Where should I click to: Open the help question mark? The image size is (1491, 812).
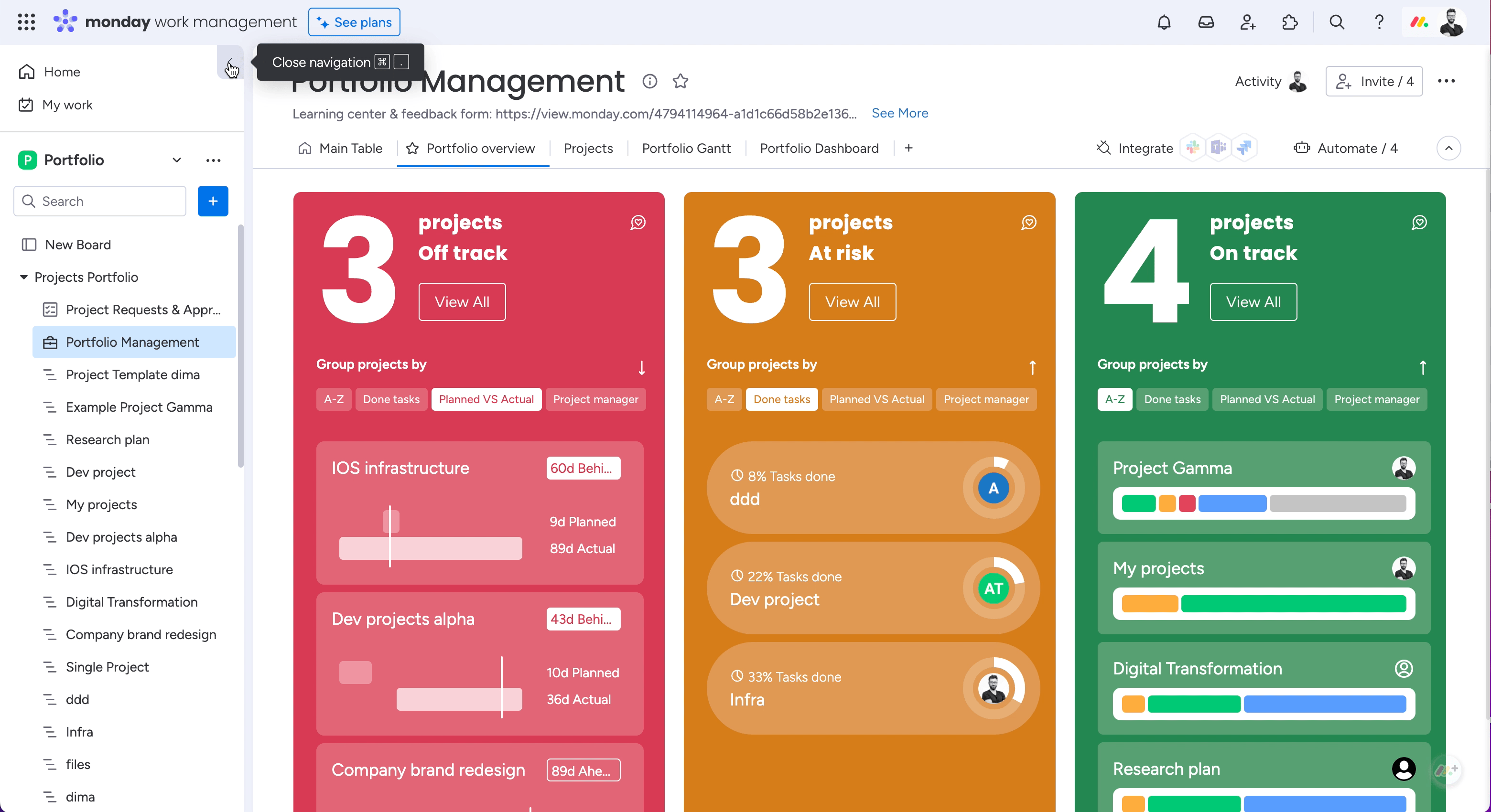tap(1379, 22)
